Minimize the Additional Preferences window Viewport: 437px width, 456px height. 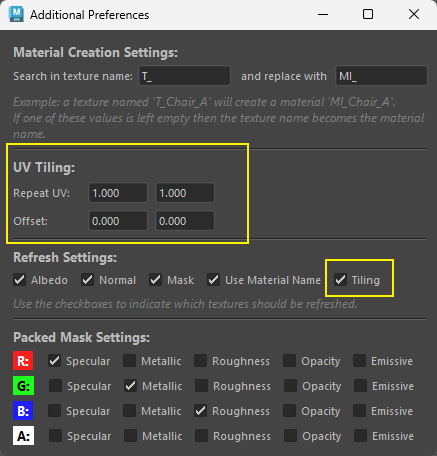pos(323,14)
